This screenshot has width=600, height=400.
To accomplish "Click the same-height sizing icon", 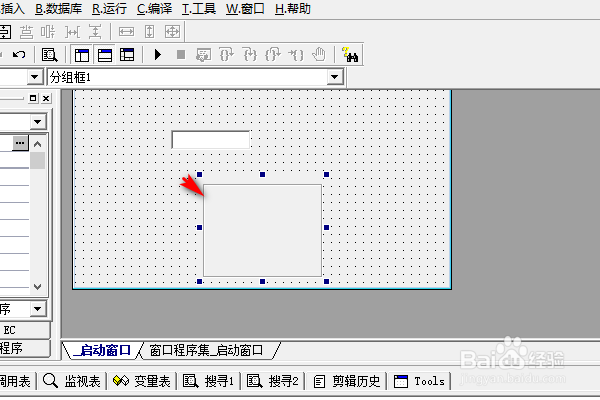I will pyautogui.click(x=149, y=32).
